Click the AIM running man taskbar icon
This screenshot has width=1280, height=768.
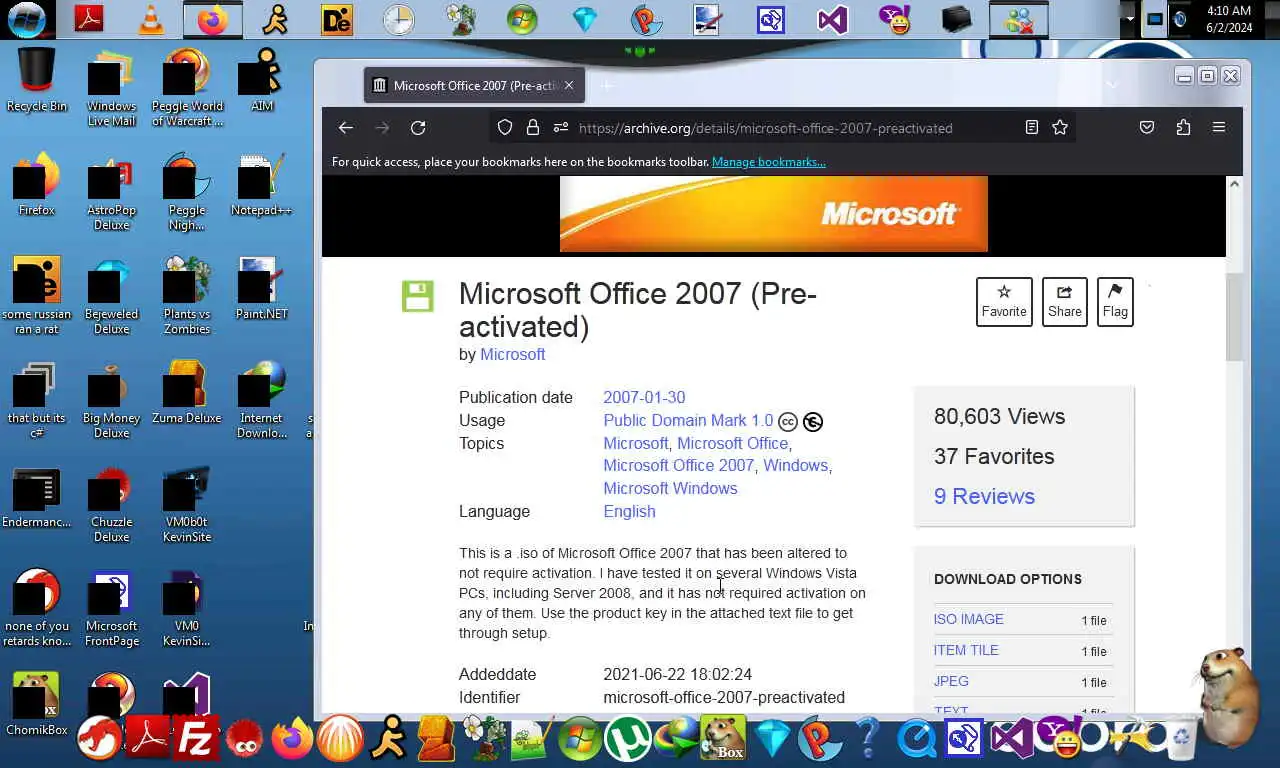275,19
